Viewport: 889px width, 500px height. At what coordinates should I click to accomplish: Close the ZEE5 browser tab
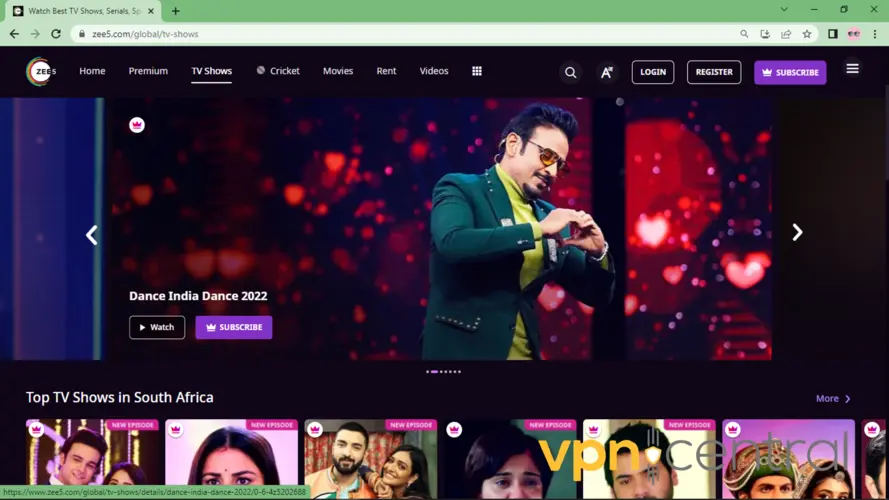pos(151,11)
